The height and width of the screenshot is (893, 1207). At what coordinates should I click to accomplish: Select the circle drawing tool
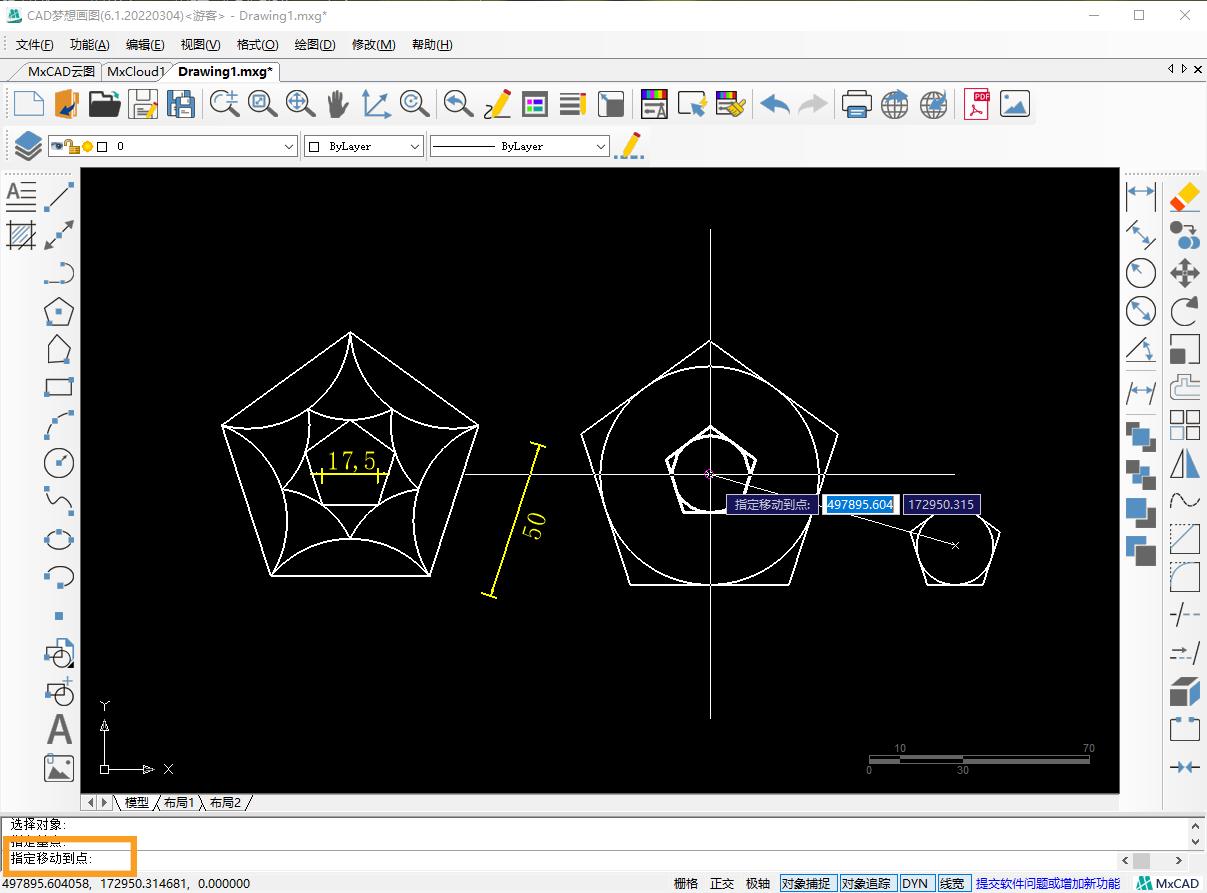pos(59,463)
